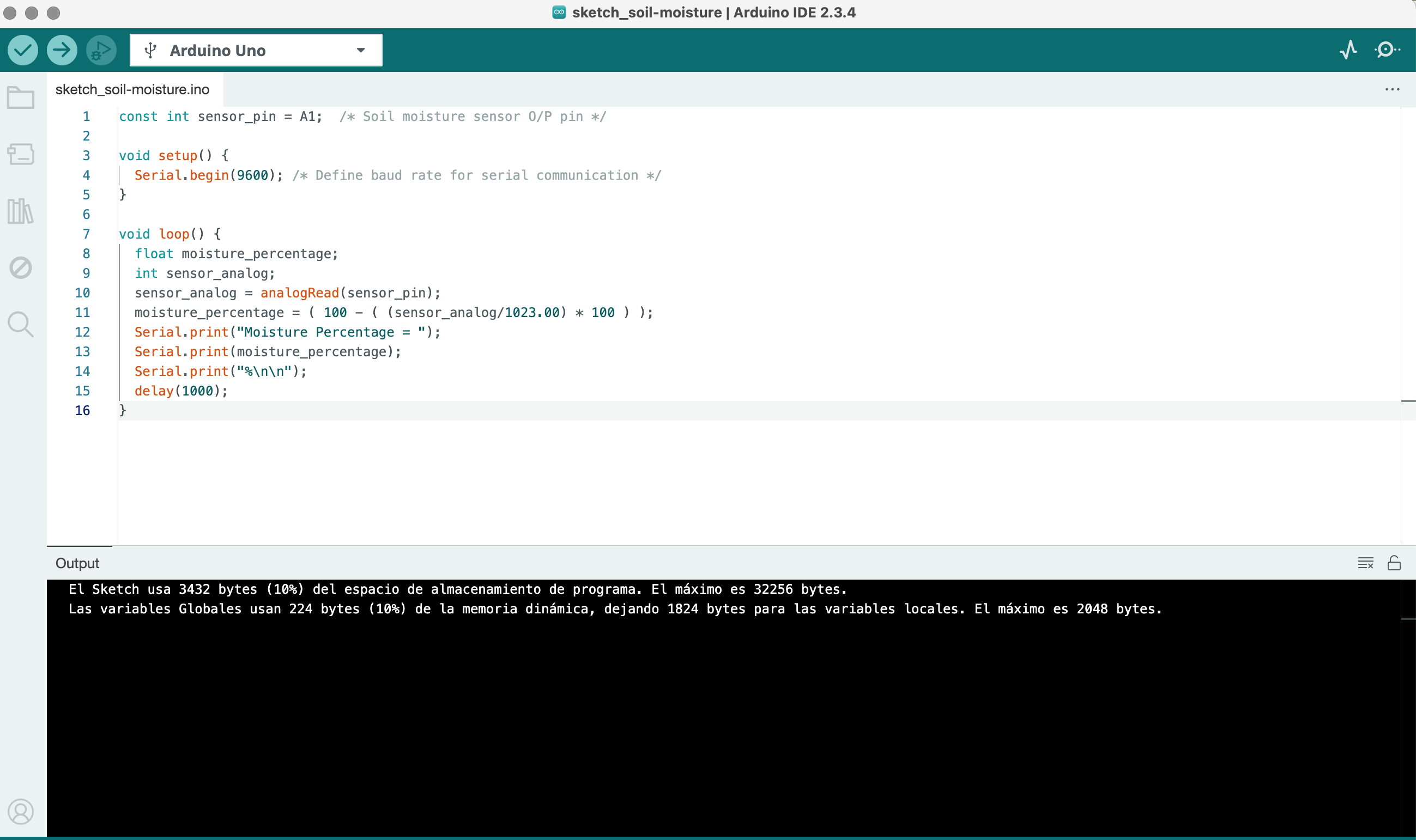Click 'const int sensor_pin = A1;' code
1416x840 pixels.
221,117
